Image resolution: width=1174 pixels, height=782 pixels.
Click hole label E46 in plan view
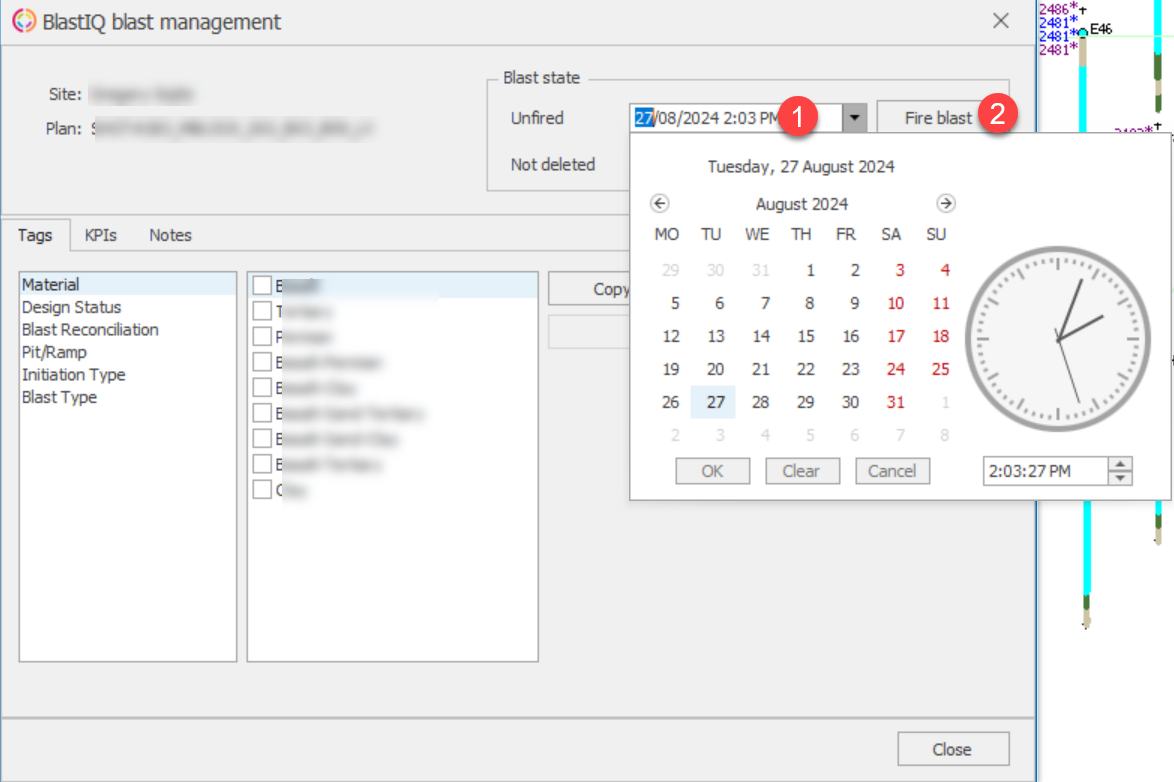tap(1101, 29)
